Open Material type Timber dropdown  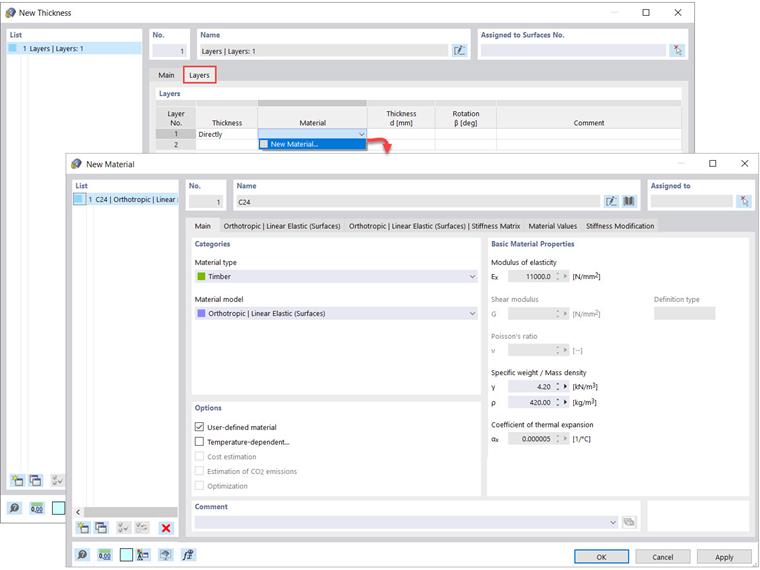336,276
